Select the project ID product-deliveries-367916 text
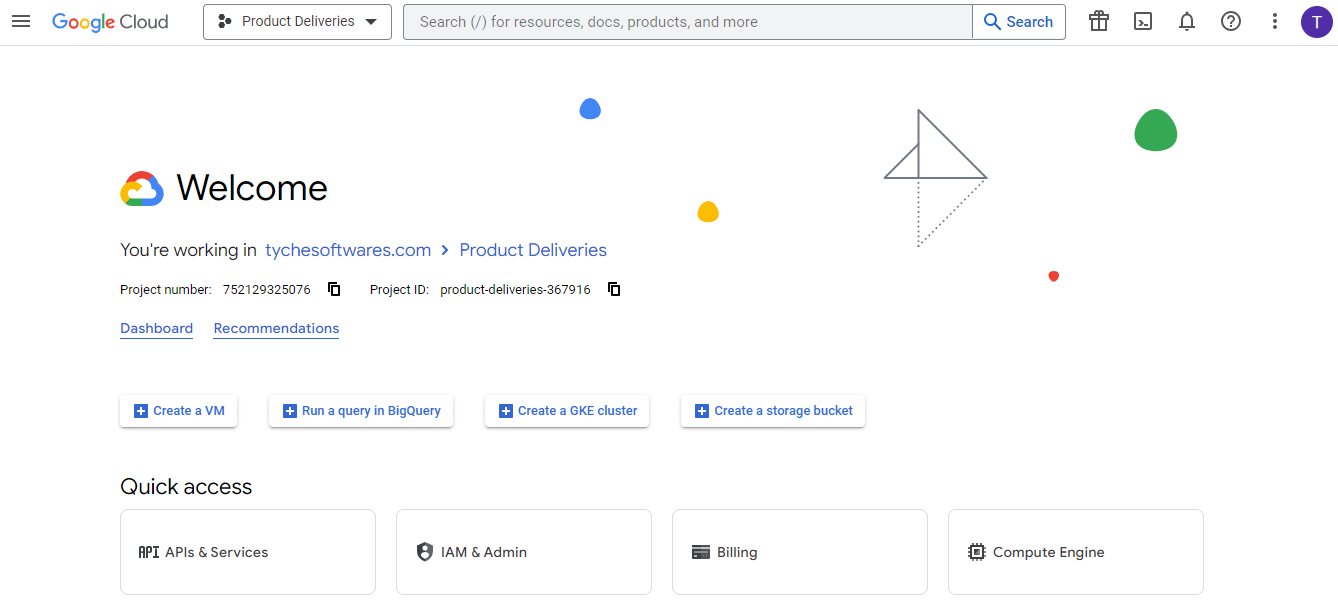 click(515, 289)
